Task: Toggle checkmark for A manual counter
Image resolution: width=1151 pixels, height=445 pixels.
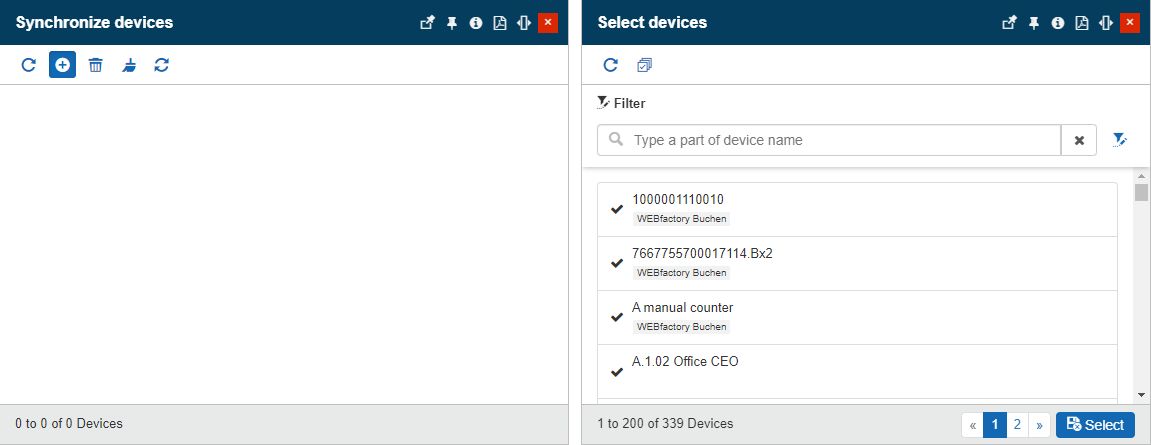Action: tap(617, 317)
